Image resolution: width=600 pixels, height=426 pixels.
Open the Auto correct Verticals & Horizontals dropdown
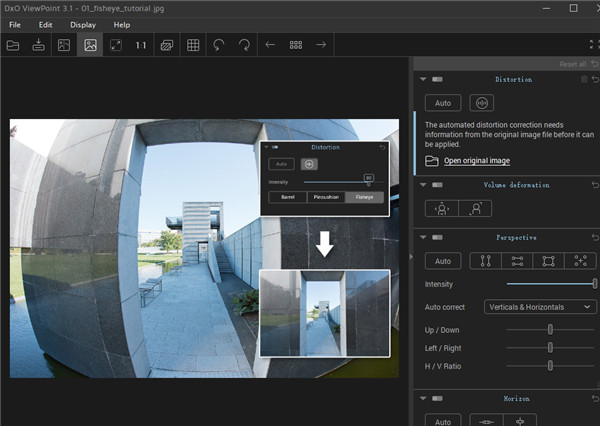click(540, 307)
